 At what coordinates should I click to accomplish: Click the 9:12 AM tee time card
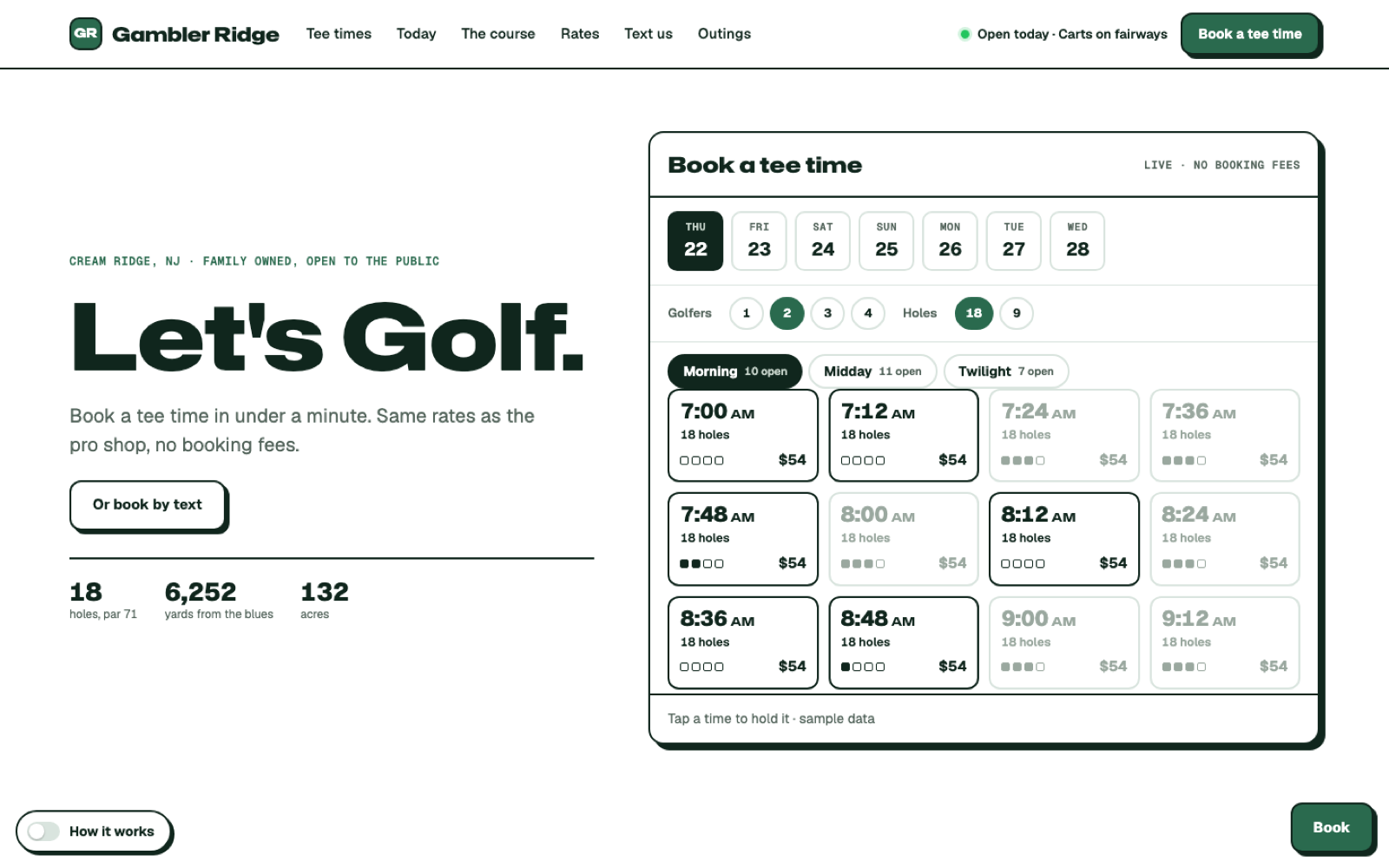click(1225, 642)
